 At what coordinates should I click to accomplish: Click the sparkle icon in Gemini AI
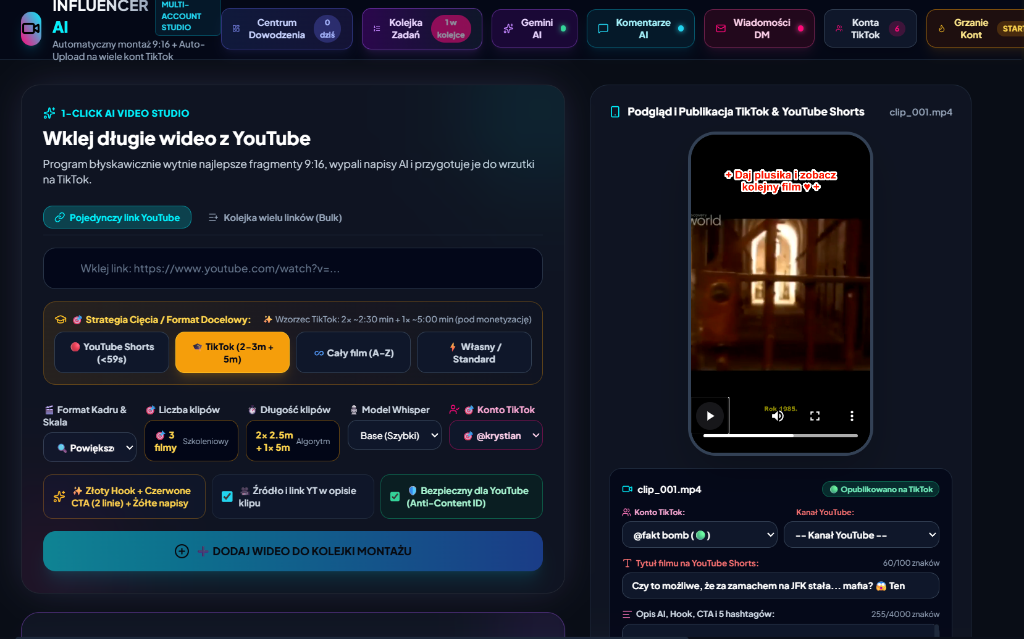pos(508,29)
